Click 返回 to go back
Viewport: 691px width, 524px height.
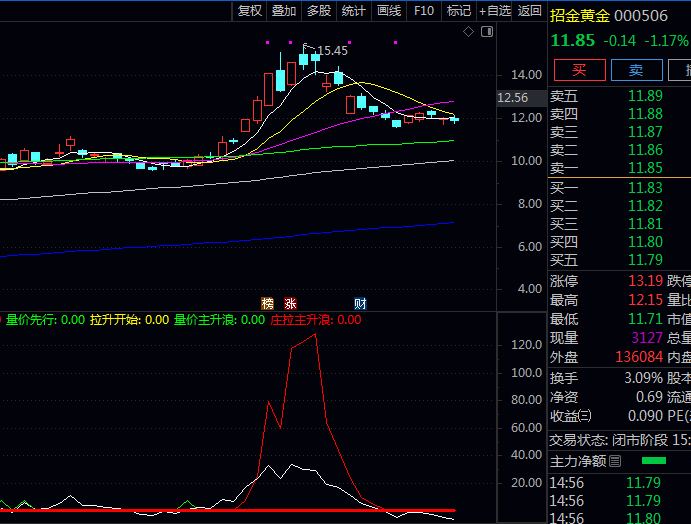coord(530,11)
